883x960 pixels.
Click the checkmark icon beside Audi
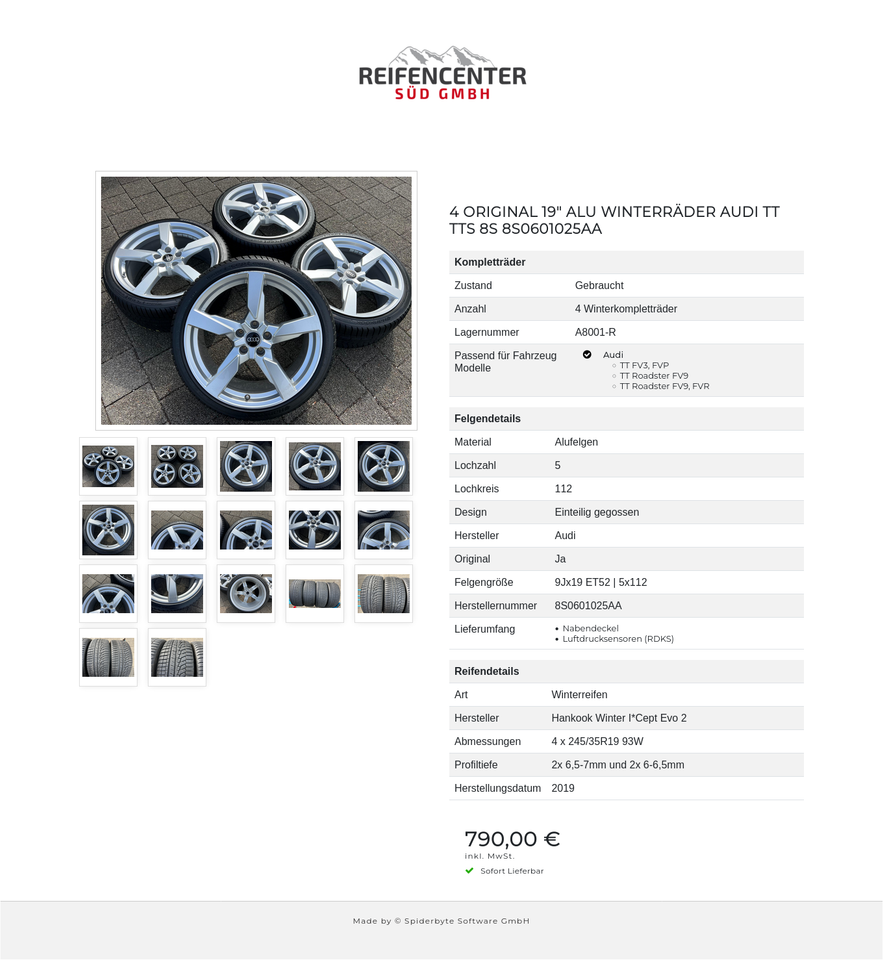[x=587, y=355]
